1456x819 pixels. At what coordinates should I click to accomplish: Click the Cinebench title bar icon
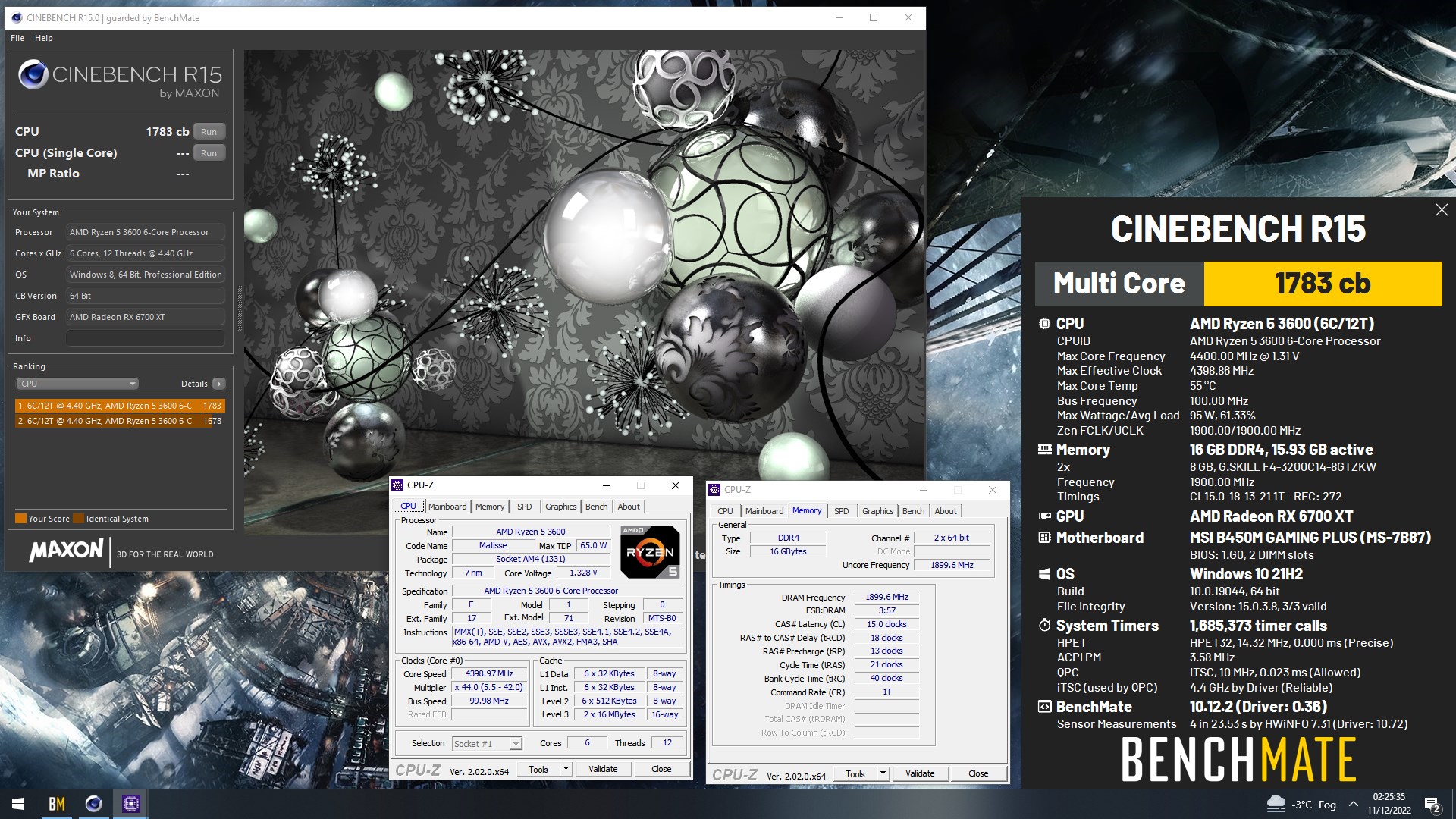click(x=17, y=17)
